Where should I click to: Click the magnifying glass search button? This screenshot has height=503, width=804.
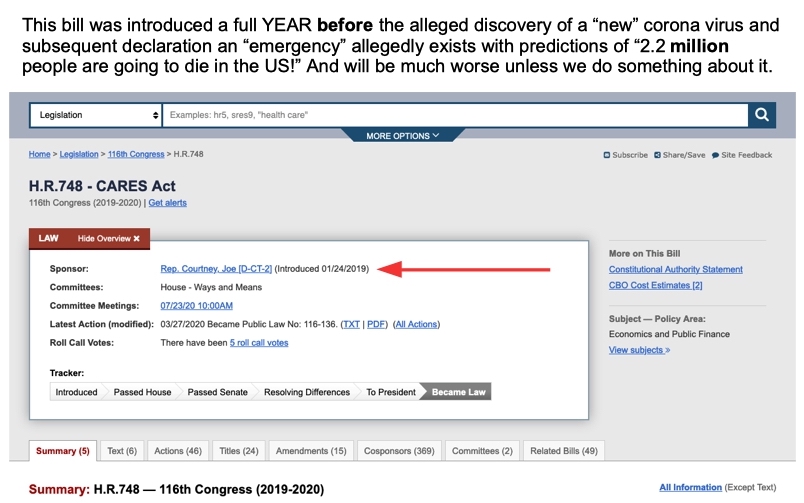click(x=762, y=115)
